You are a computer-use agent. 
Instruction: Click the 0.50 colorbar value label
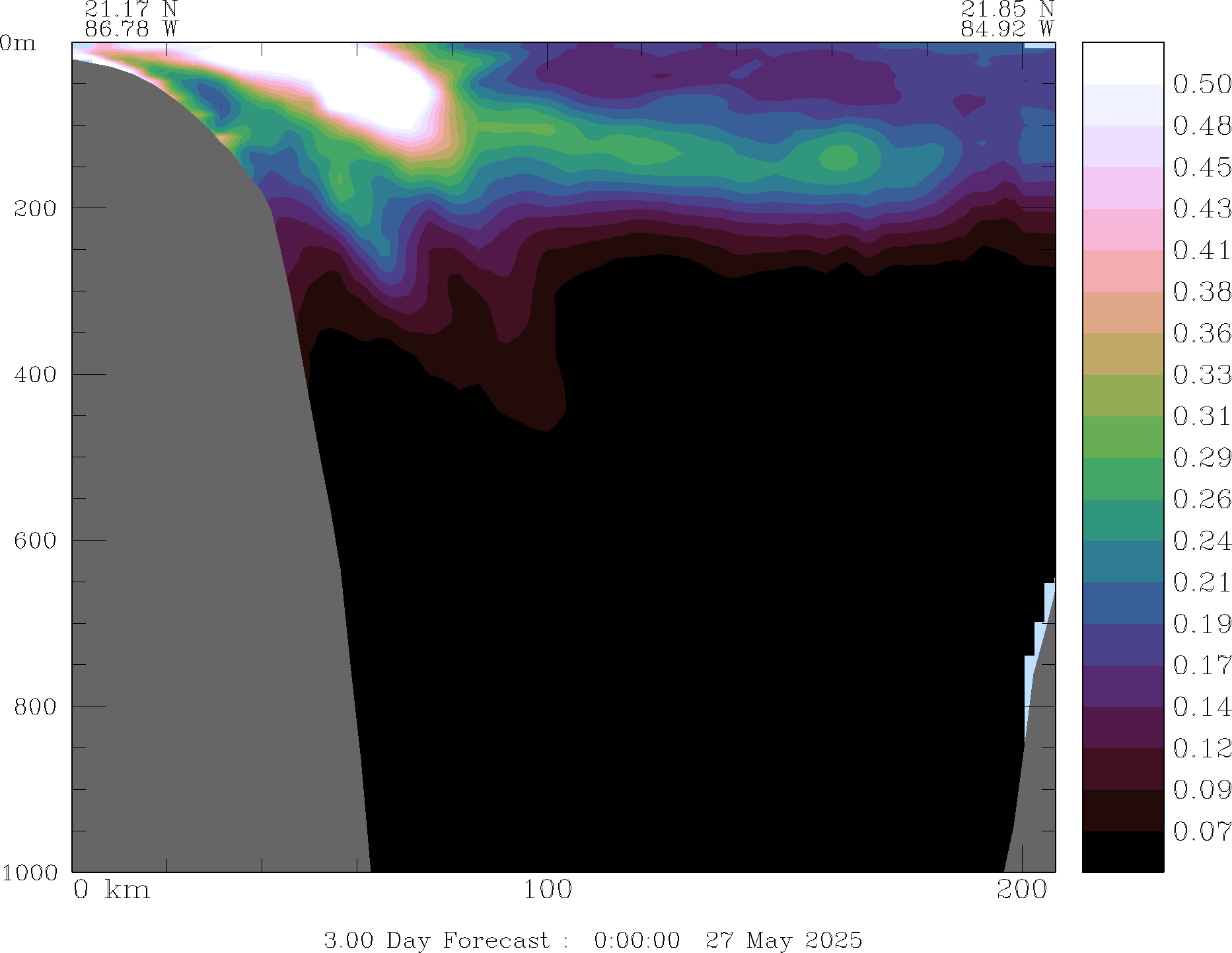point(1201,84)
